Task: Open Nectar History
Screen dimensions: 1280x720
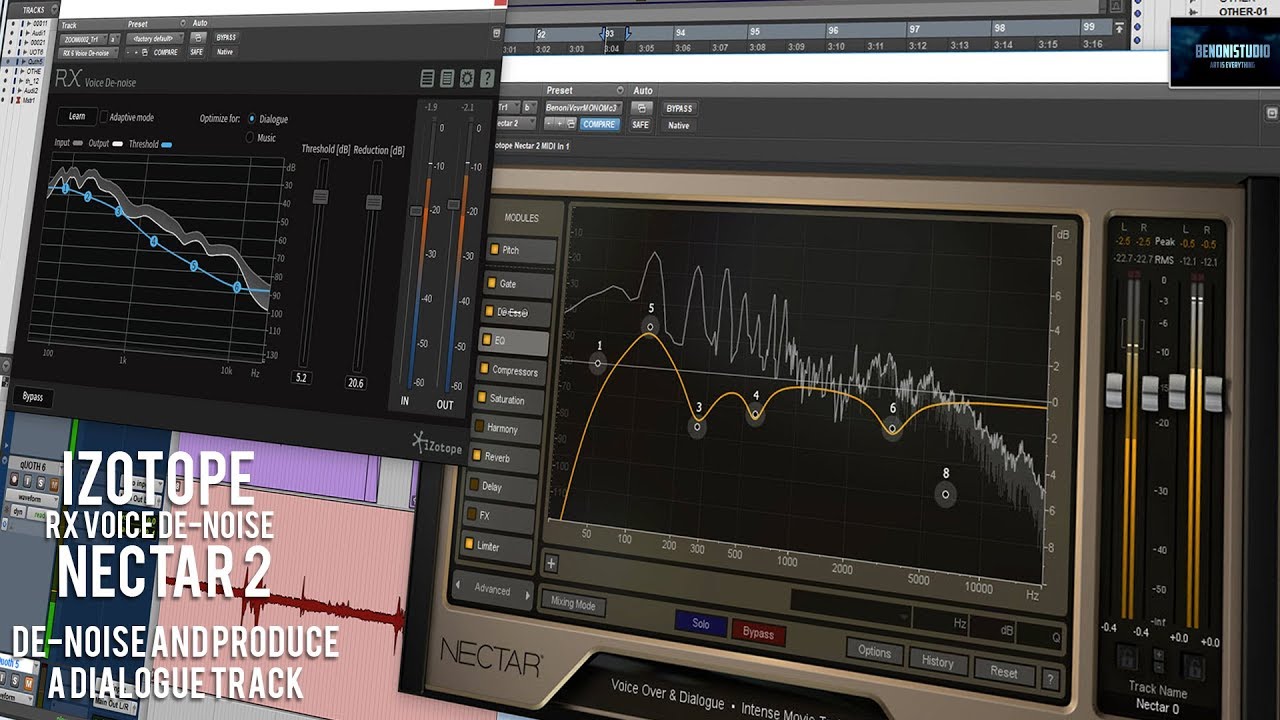Action: click(x=937, y=662)
